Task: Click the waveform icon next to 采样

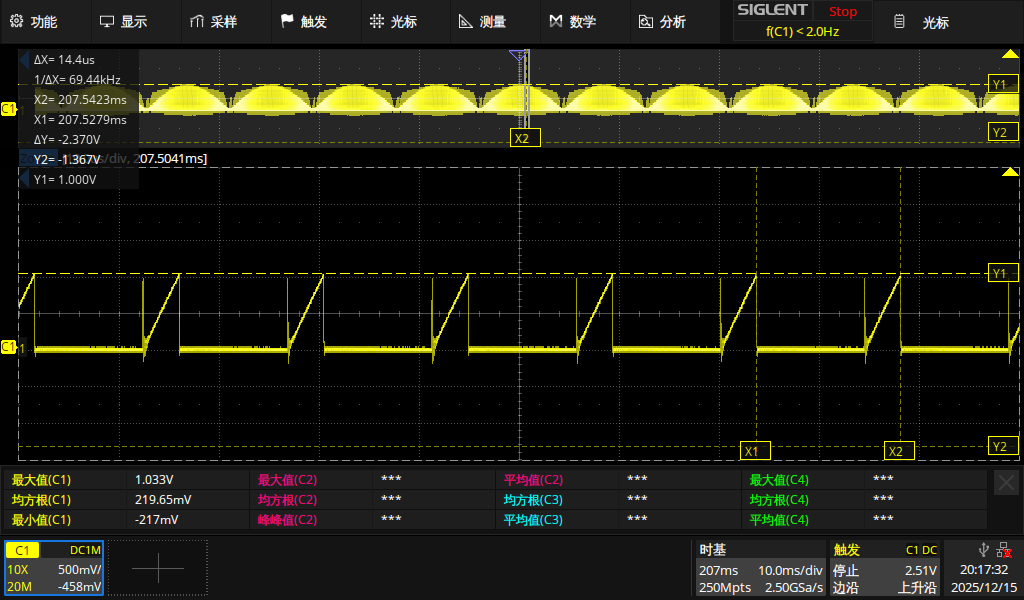Action: (197, 22)
